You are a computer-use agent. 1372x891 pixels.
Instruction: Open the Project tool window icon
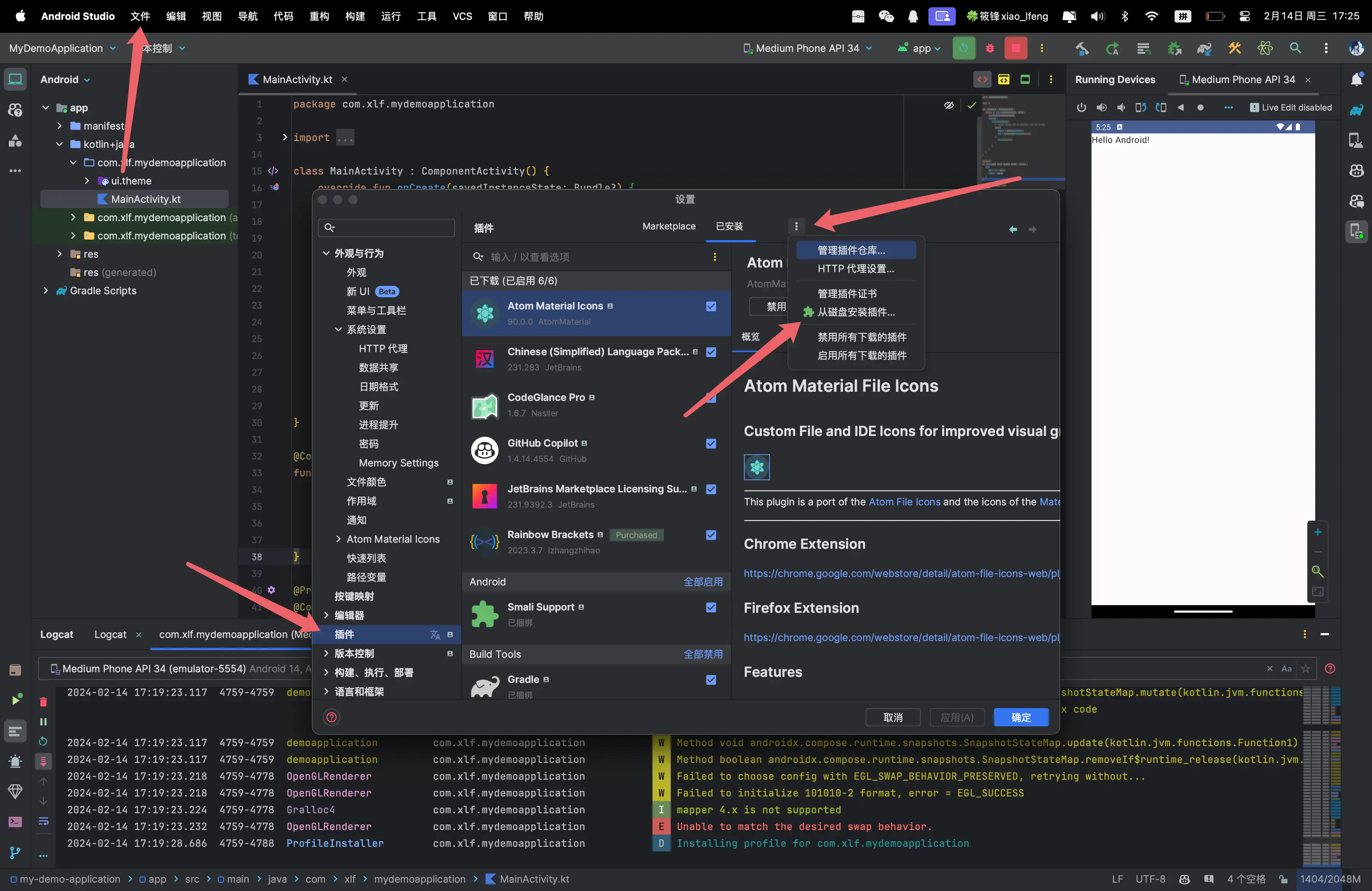(x=16, y=79)
